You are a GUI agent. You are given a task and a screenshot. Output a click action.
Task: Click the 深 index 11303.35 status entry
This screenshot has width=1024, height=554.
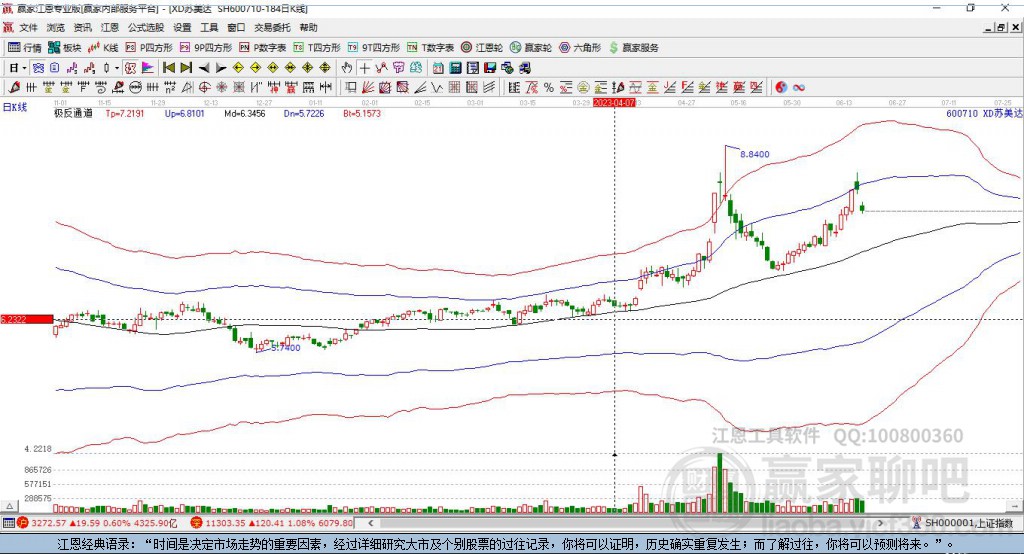(272, 523)
